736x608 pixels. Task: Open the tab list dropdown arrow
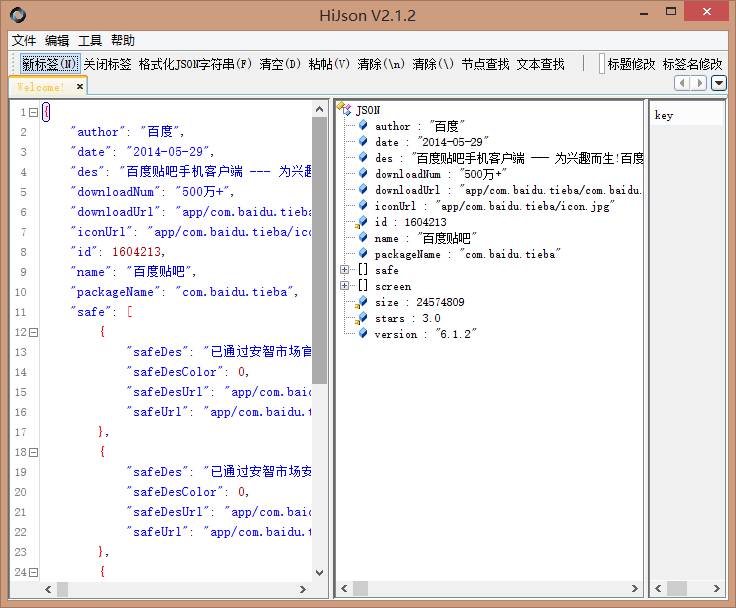(719, 84)
